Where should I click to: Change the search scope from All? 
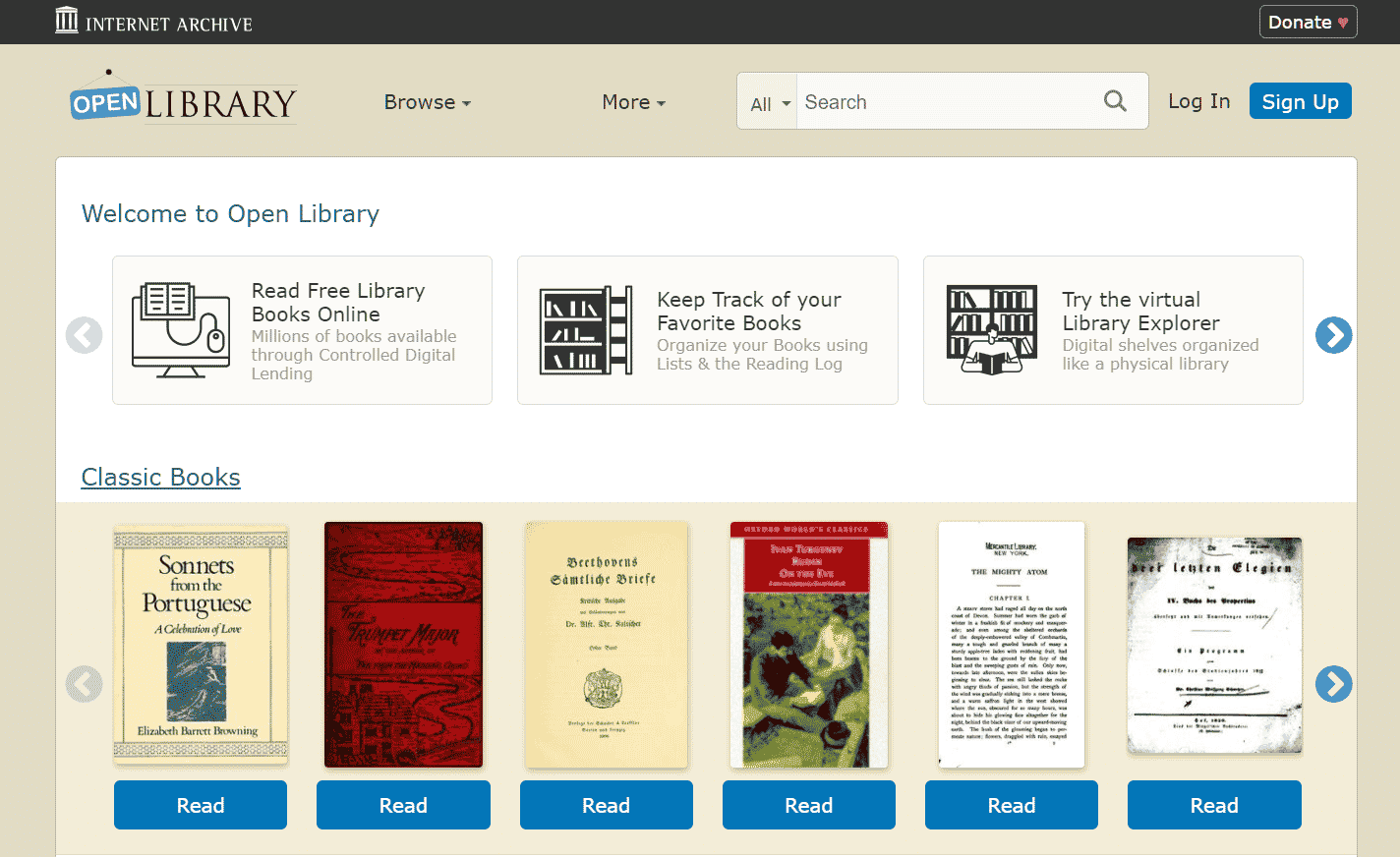tap(768, 101)
